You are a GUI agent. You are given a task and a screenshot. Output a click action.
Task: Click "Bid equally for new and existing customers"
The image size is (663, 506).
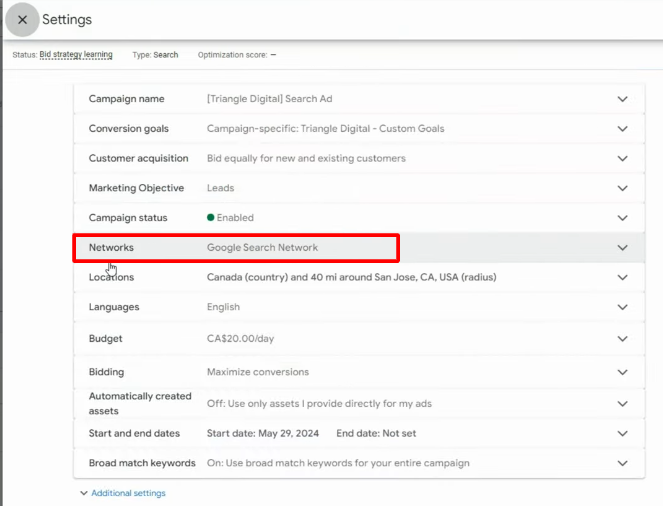[x=306, y=159]
